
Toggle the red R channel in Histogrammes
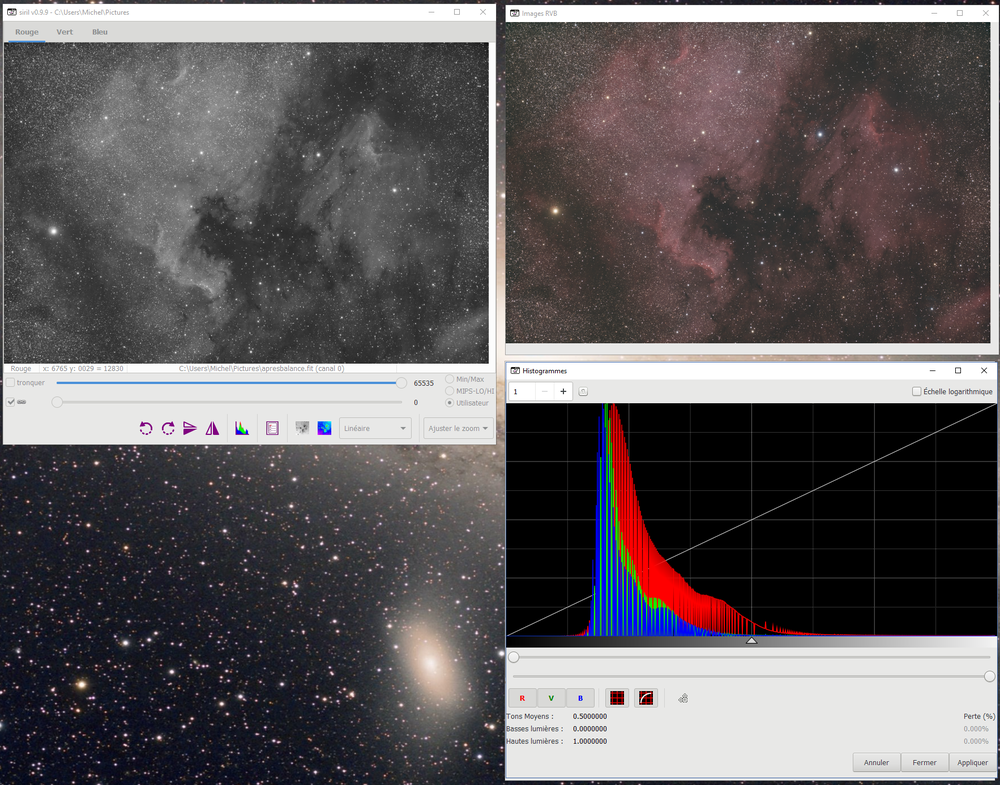coord(522,698)
